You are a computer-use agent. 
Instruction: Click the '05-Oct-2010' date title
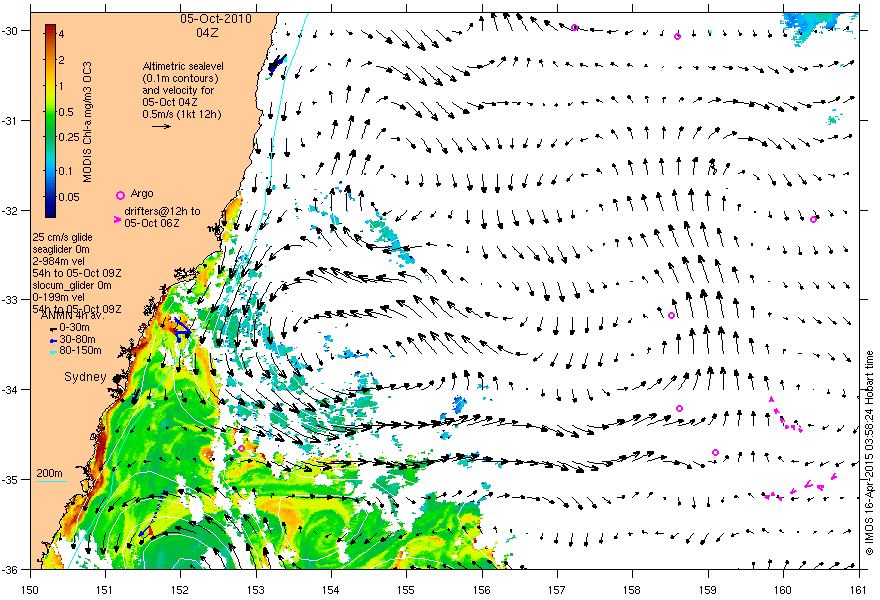point(216,19)
